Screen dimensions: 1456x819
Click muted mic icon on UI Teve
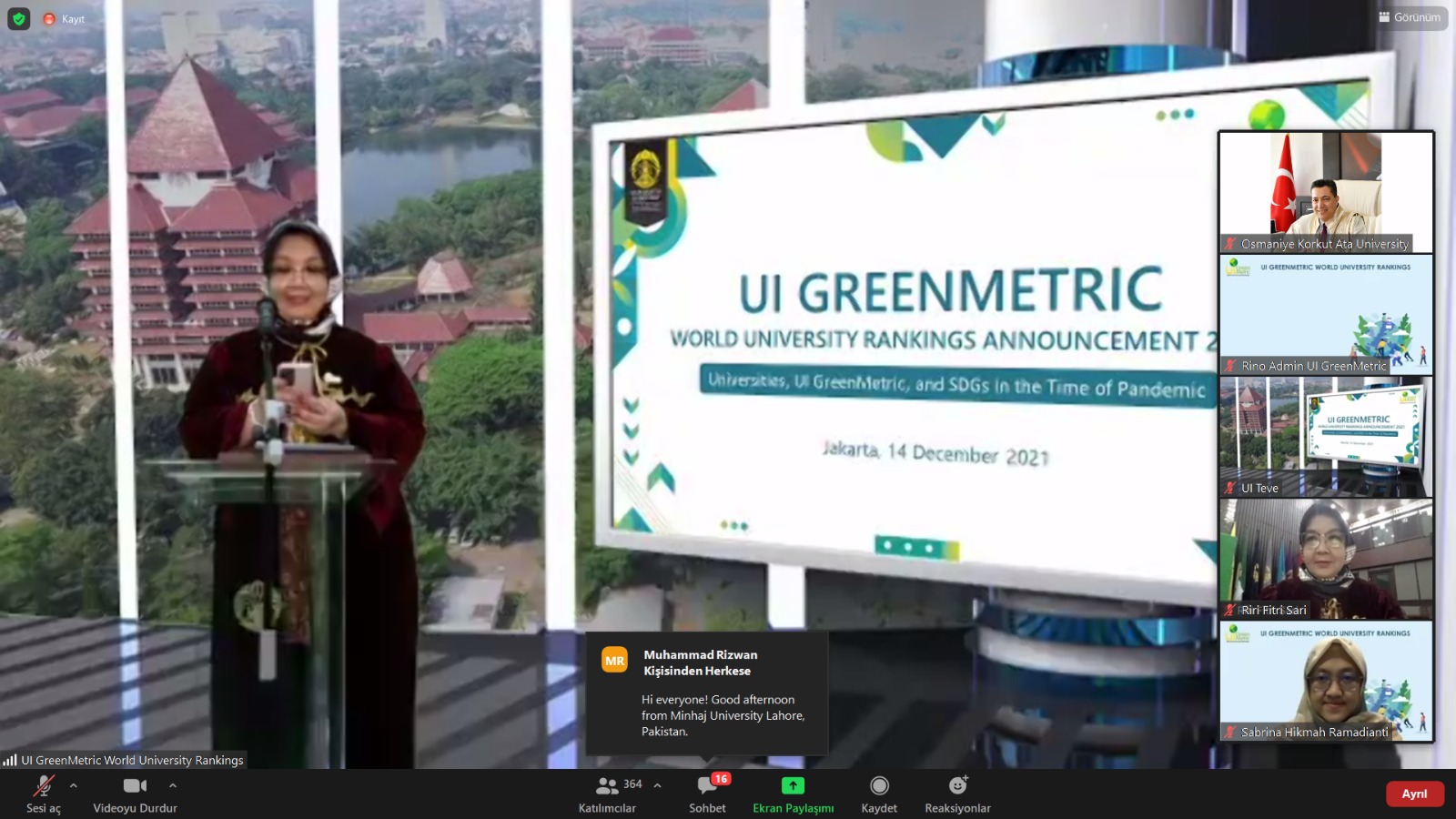point(1230,489)
